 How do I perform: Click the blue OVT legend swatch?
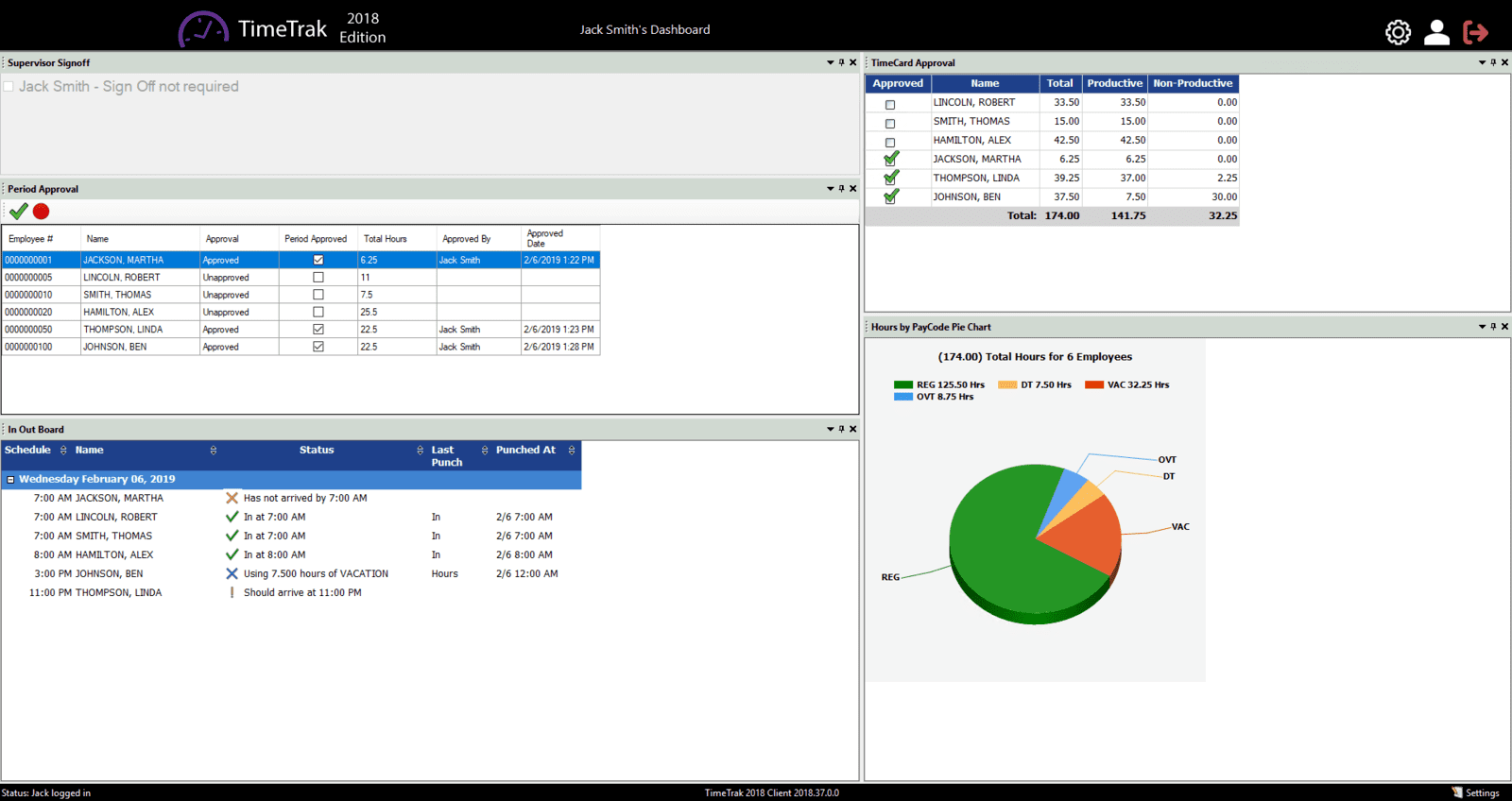(x=903, y=397)
